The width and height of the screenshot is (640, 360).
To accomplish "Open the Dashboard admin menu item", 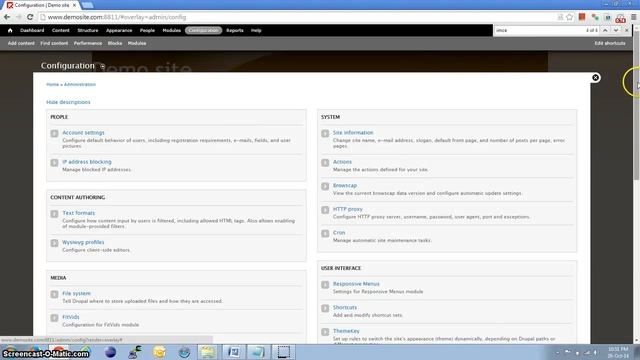I will tap(32, 30).
